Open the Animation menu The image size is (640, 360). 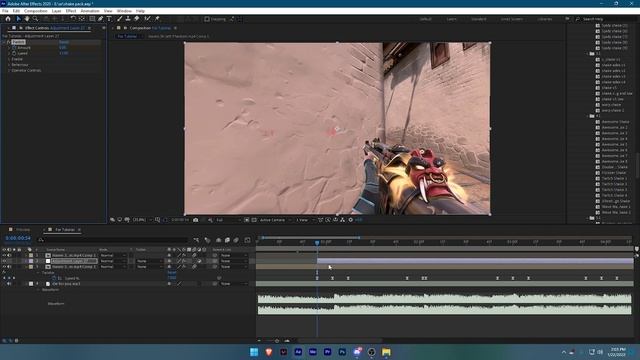[x=90, y=11]
